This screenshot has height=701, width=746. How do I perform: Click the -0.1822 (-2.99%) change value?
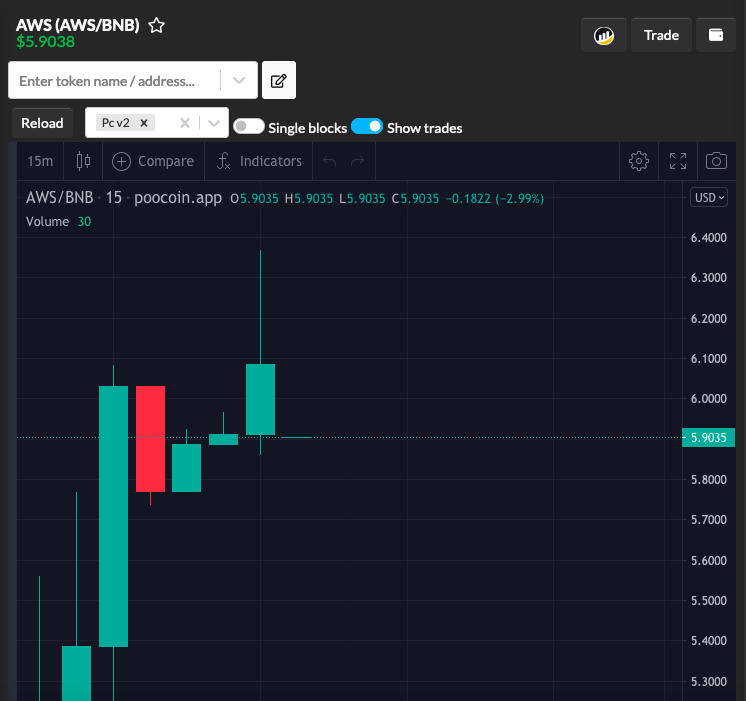494,198
